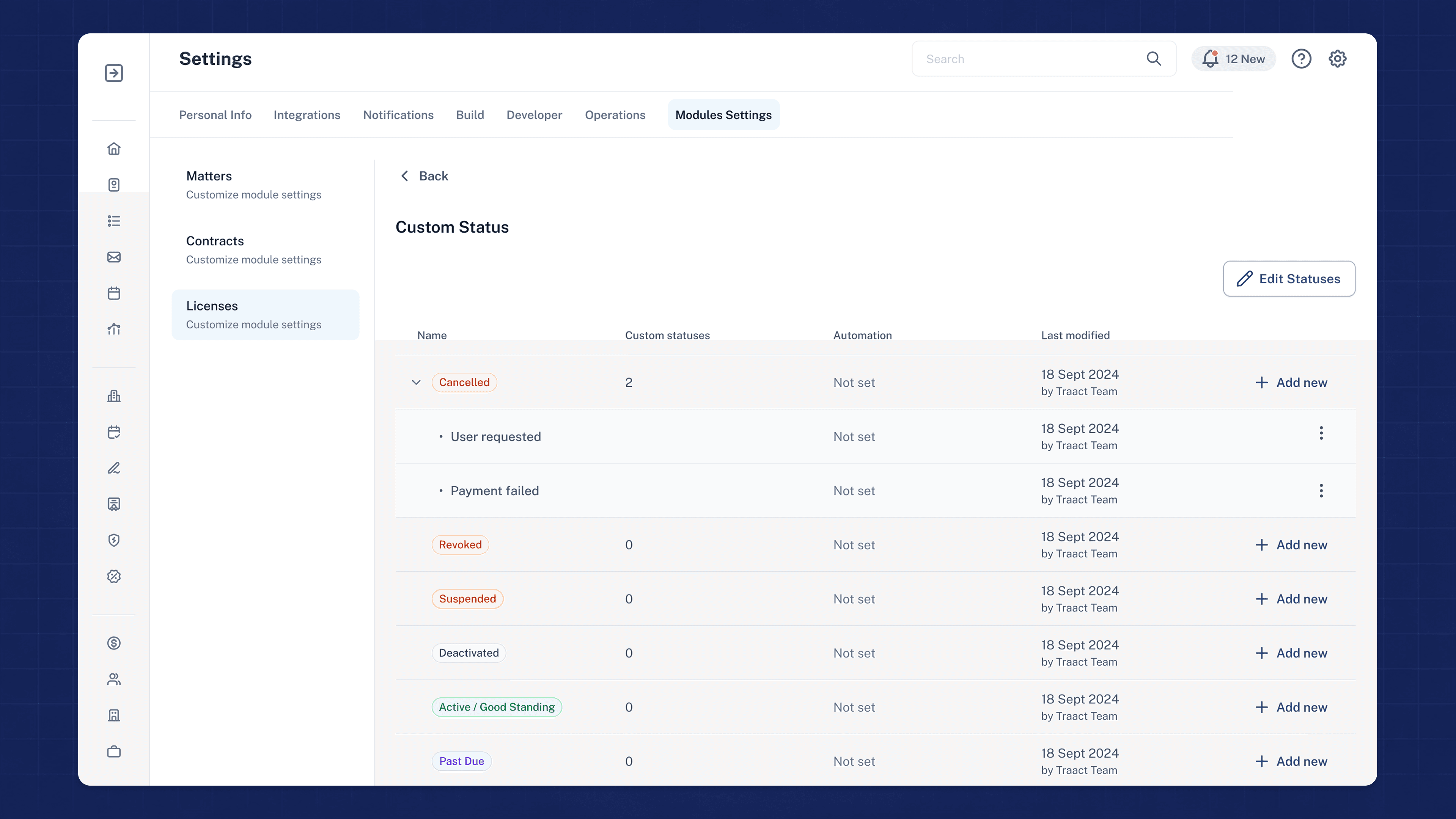Switch to Developer tab
Screen dimensions: 1456x819
[x=534, y=115]
